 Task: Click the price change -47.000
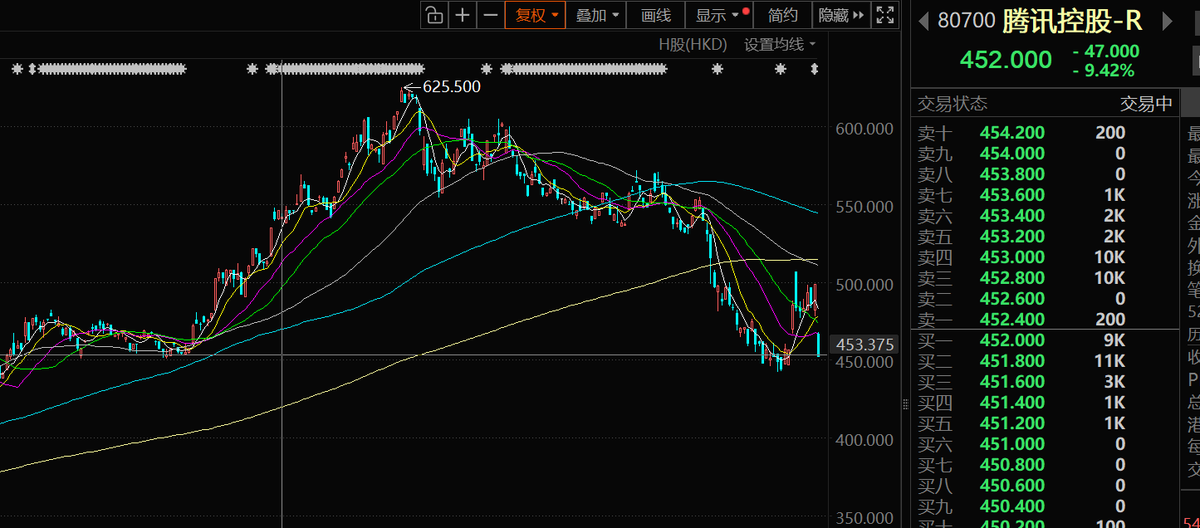[x=1105, y=51]
